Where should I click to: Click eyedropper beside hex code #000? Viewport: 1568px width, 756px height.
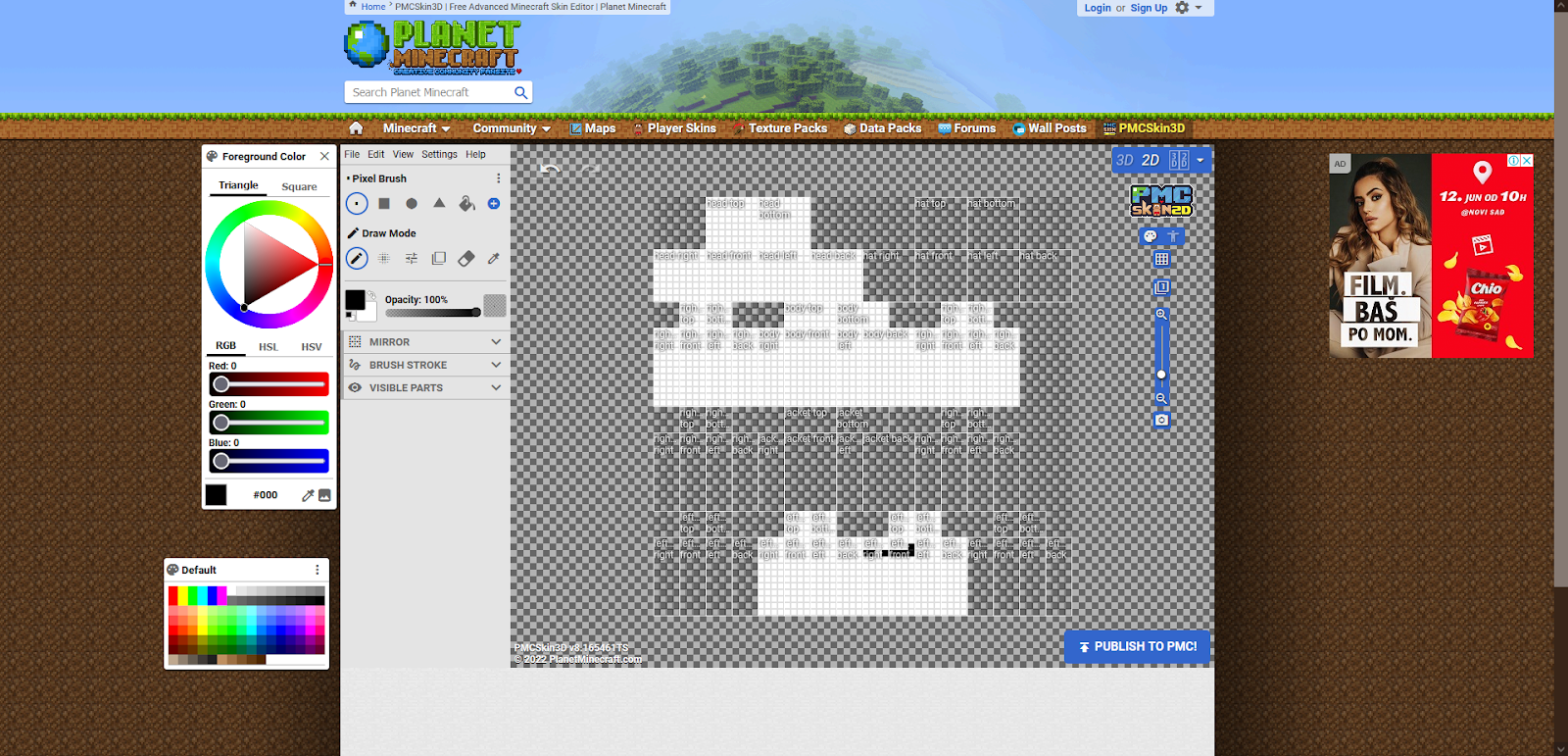click(x=308, y=495)
